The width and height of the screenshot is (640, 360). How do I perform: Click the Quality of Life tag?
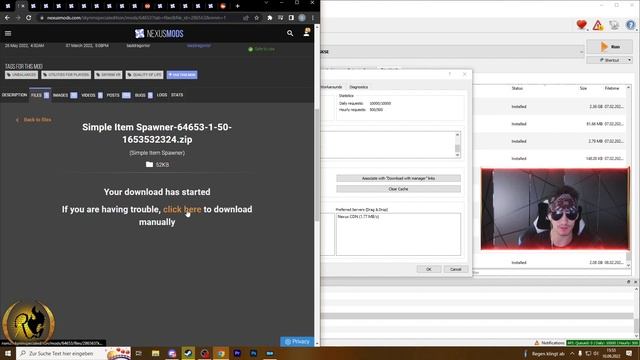(x=144, y=75)
